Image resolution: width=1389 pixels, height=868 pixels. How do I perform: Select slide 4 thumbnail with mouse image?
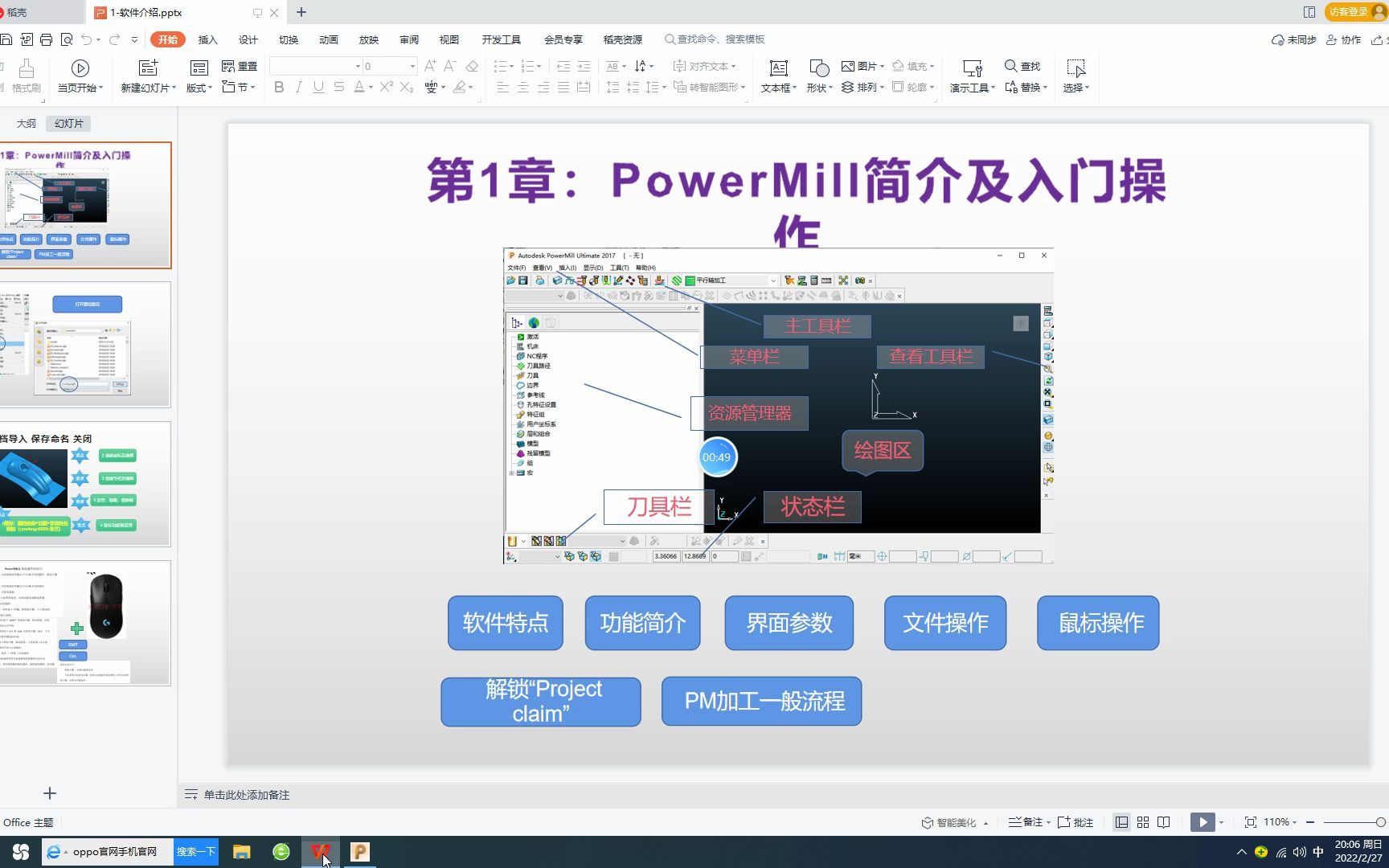85,623
